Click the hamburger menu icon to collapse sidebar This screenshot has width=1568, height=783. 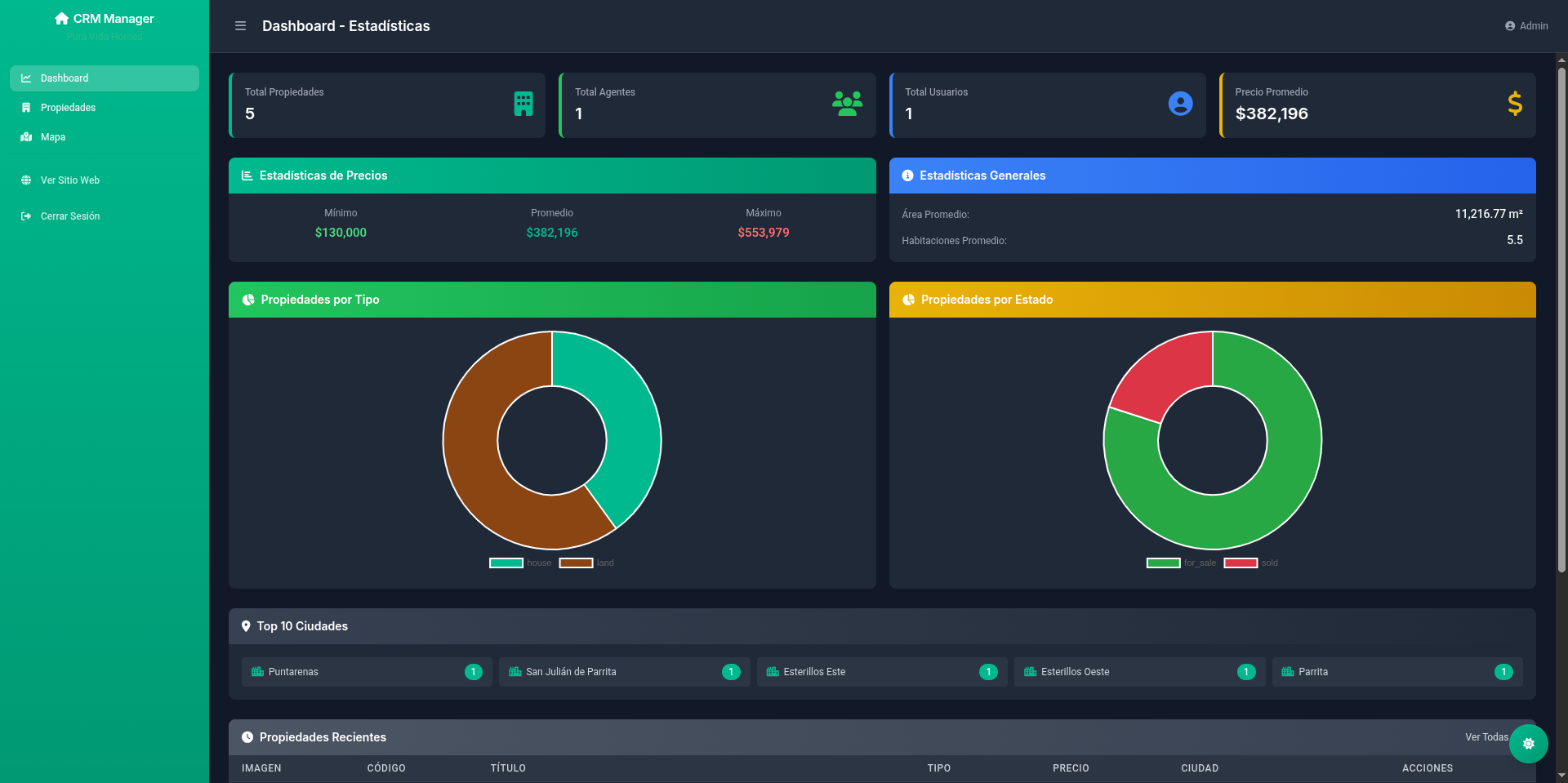pyautogui.click(x=240, y=26)
